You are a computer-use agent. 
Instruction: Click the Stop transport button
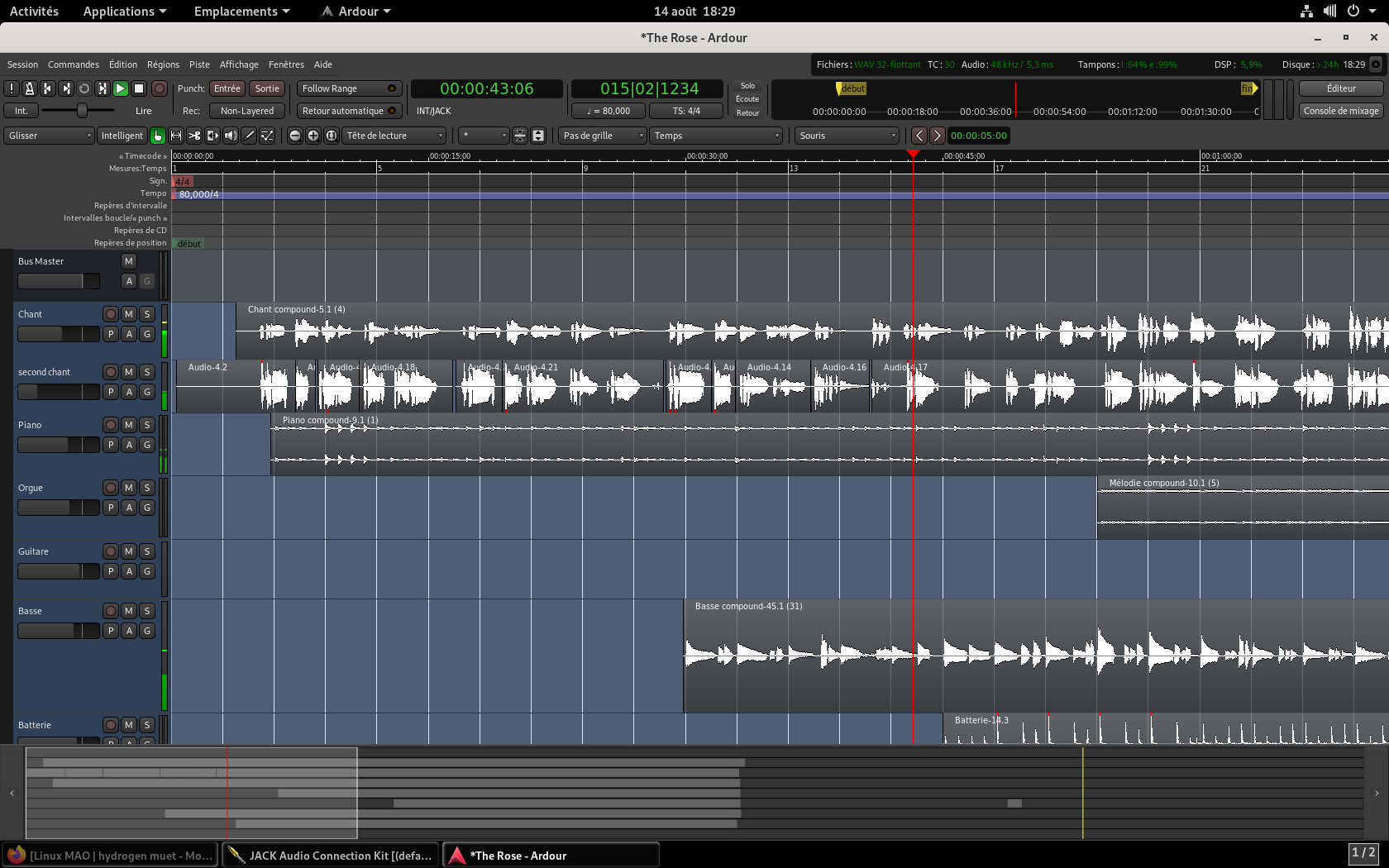coord(139,88)
